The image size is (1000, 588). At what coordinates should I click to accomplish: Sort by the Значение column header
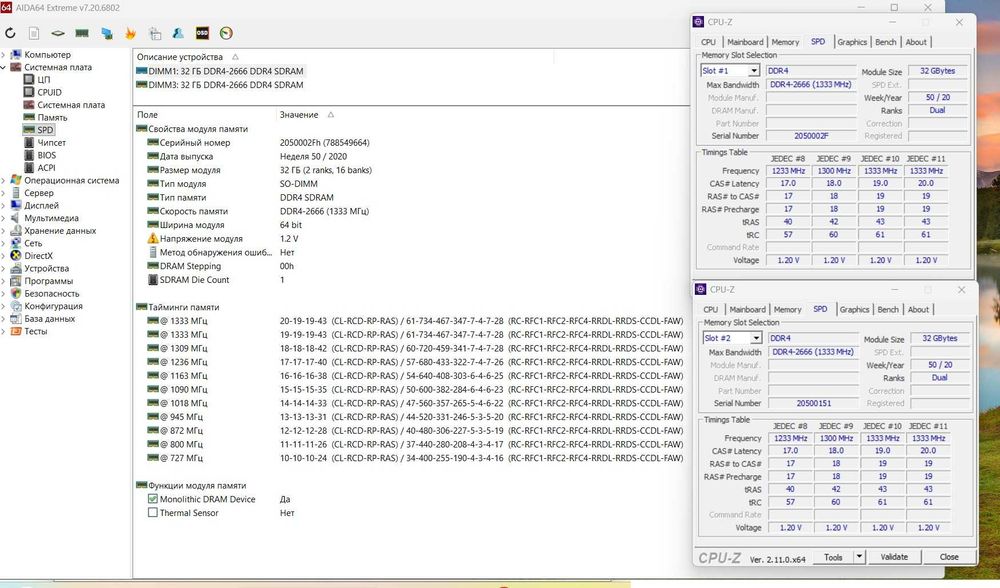(299, 115)
